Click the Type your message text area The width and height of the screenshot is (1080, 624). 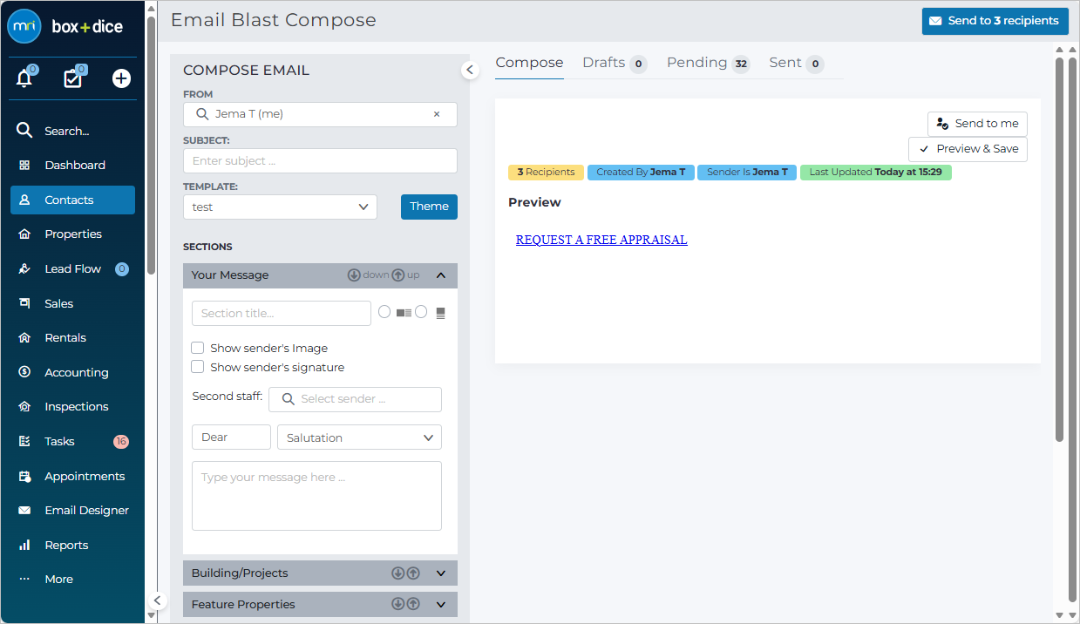tap(317, 496)
